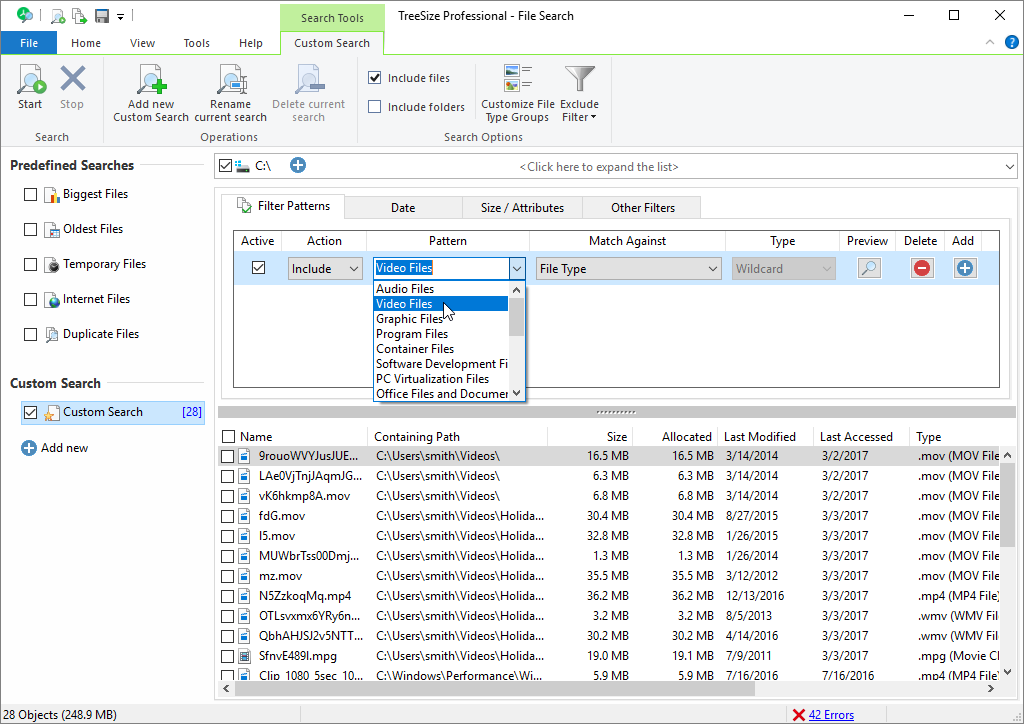This screenshot has height=724, width=1024.
Task: Open the Tools ribbon tab
Action: tap(196, 43)
